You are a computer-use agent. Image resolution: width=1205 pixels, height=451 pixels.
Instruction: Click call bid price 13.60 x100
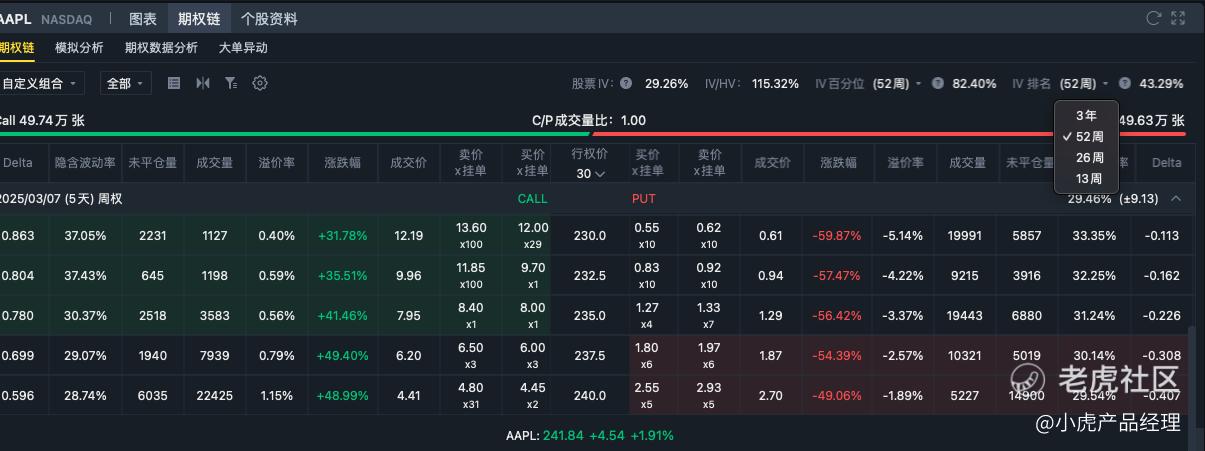(471, 236)
